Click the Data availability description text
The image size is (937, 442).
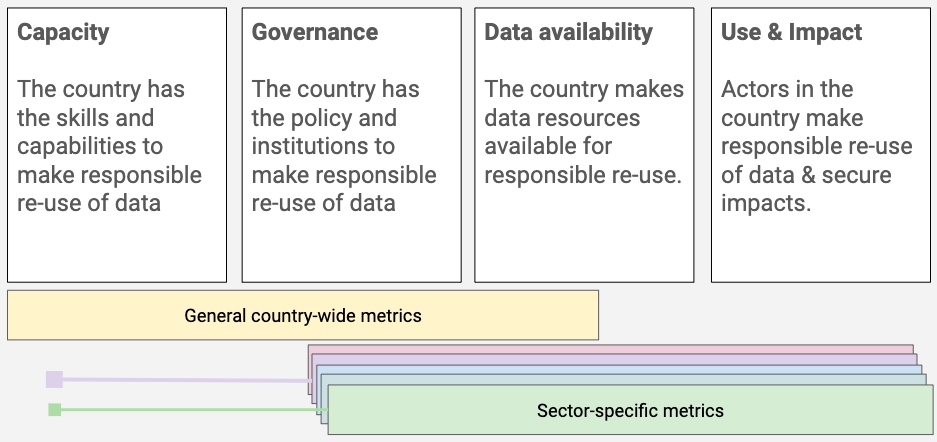[x=584, y=131]
